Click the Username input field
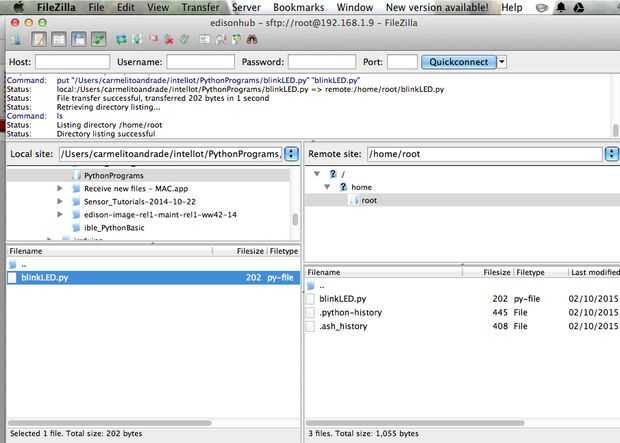 200,62
